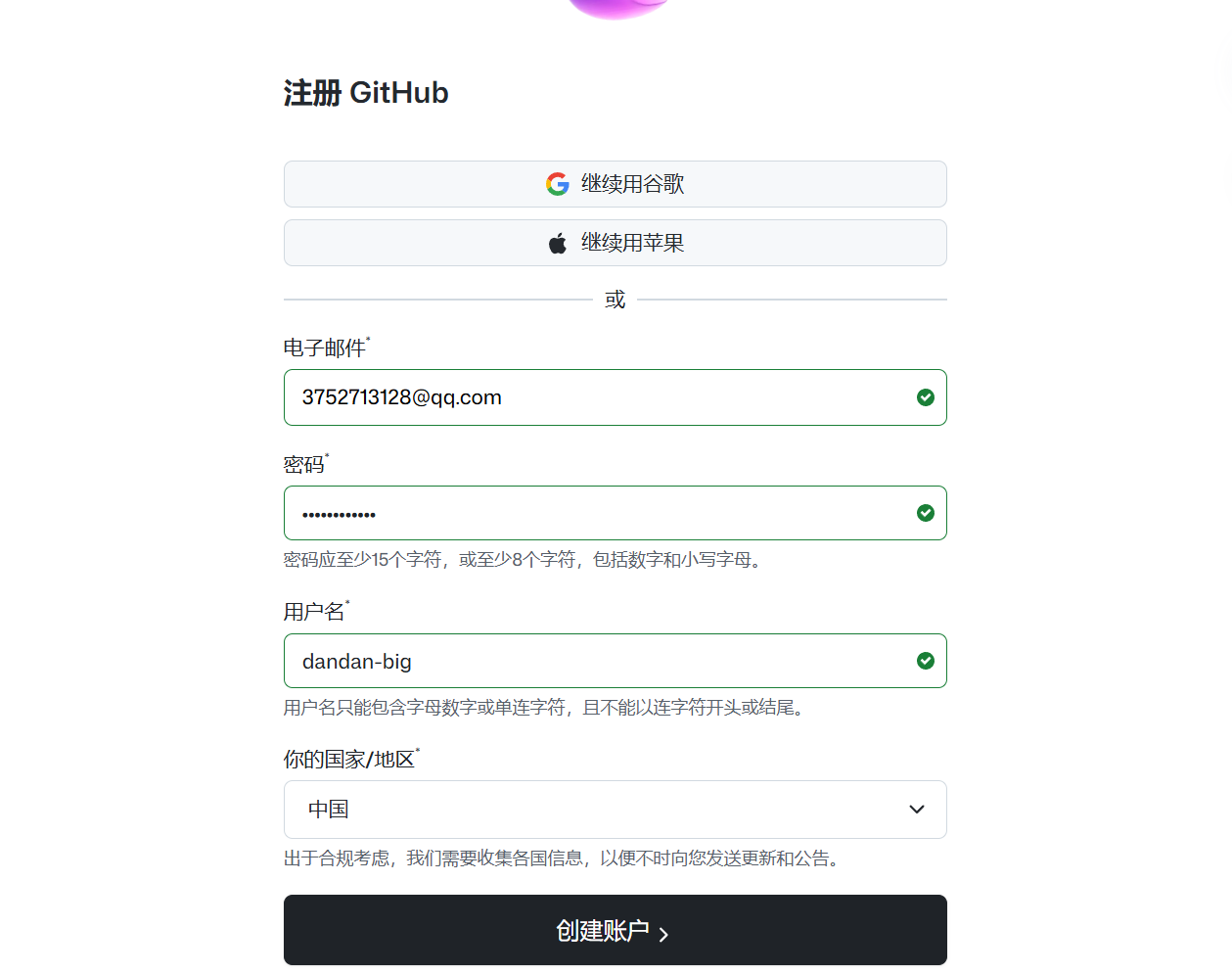Click the green checkmark next to the username
This screenshot has width=1232, height=974.
(926, 661)
